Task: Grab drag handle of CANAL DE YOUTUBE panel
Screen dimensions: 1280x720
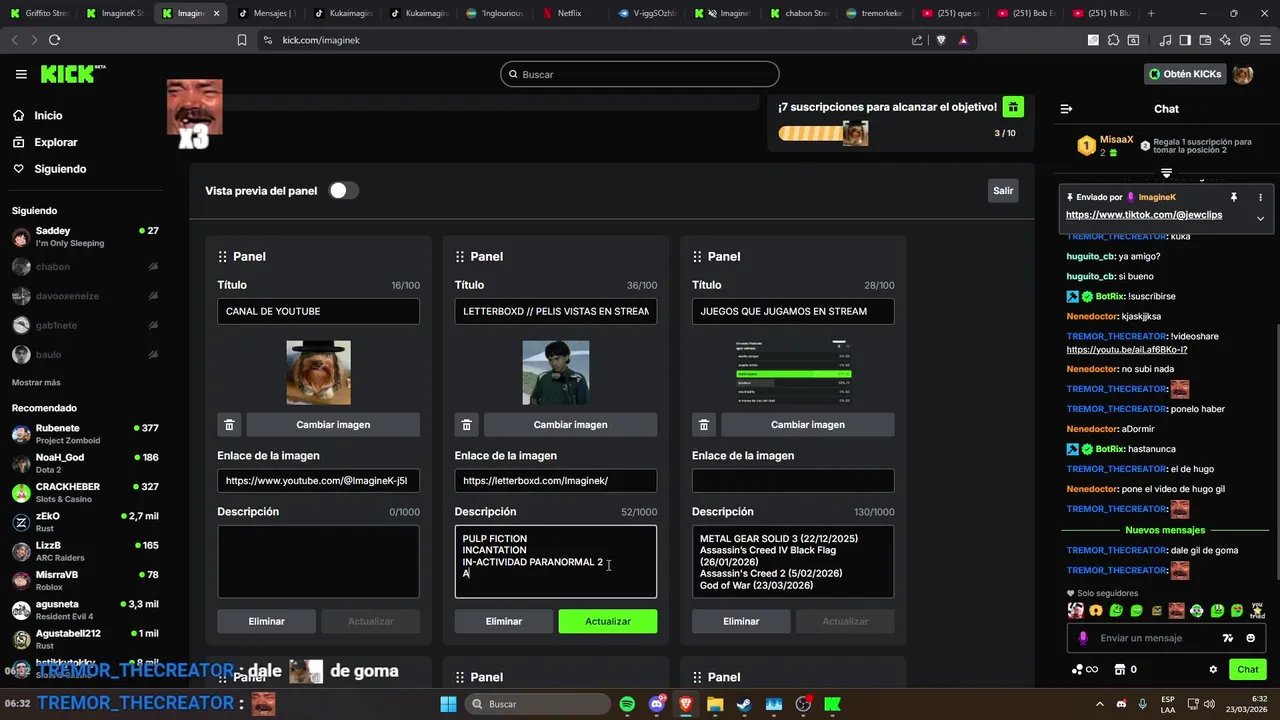Action: (223, 257)
